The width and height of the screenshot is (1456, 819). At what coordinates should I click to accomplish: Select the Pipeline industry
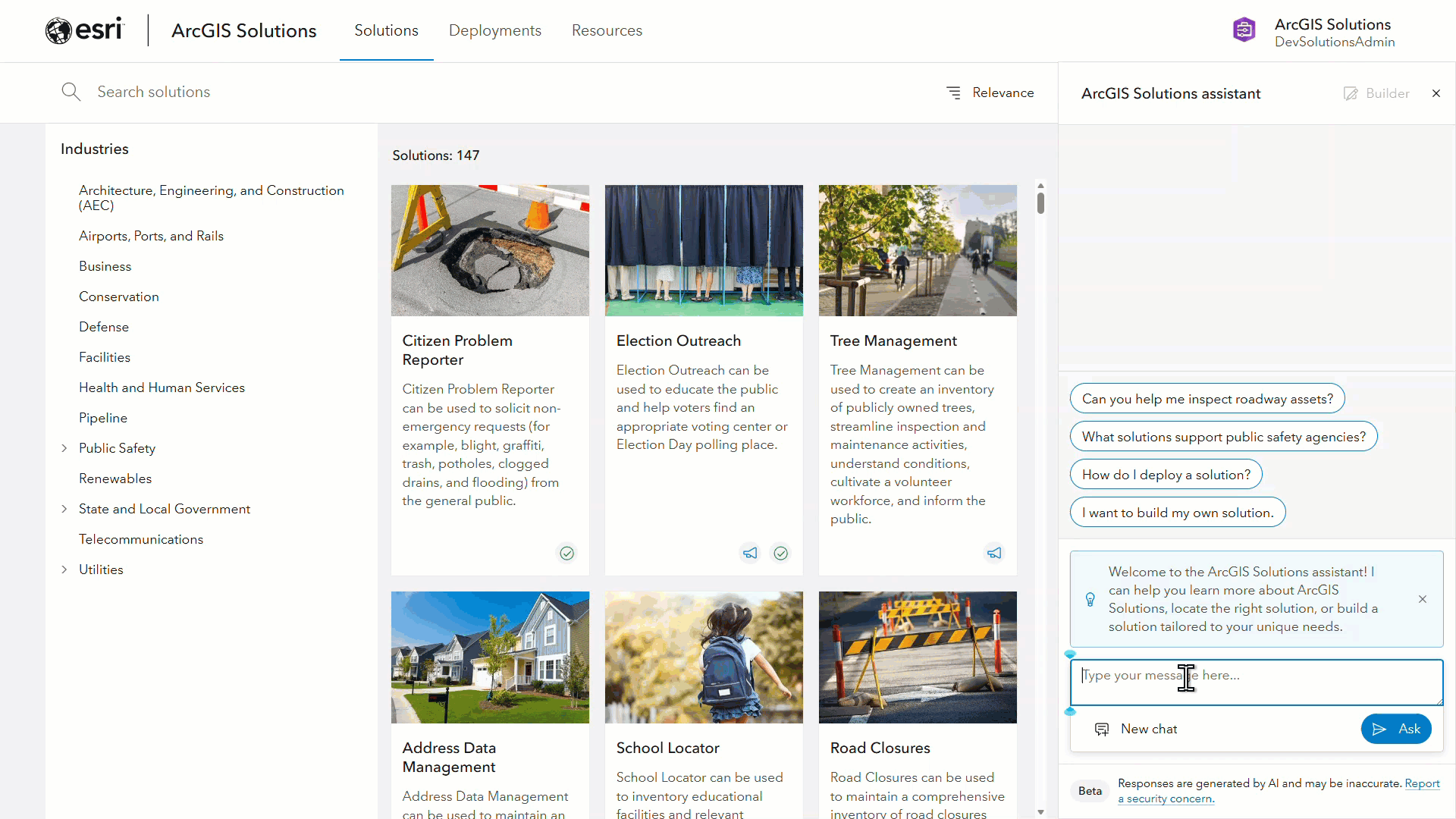coord(103,418)
